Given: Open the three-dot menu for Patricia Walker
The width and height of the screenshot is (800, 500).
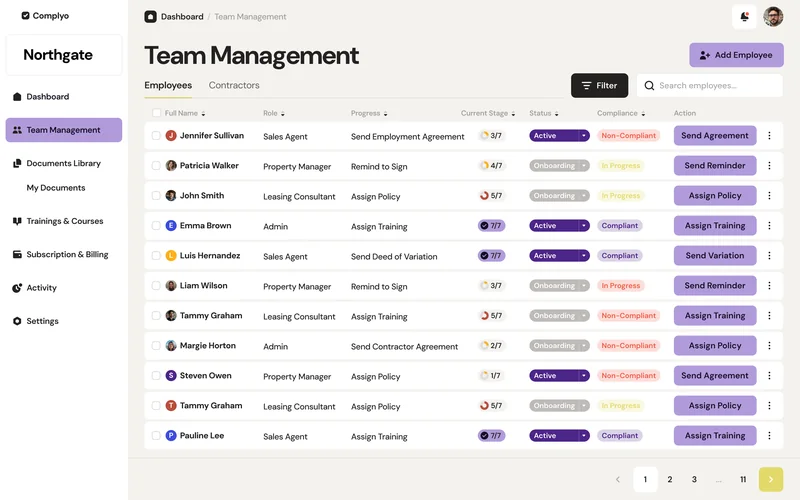Looking at the screenshot, I should tap(769, 166).
